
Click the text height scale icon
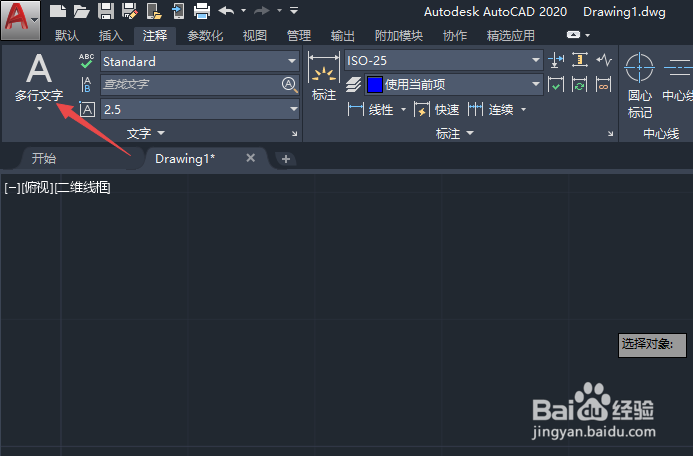point(87,109)
